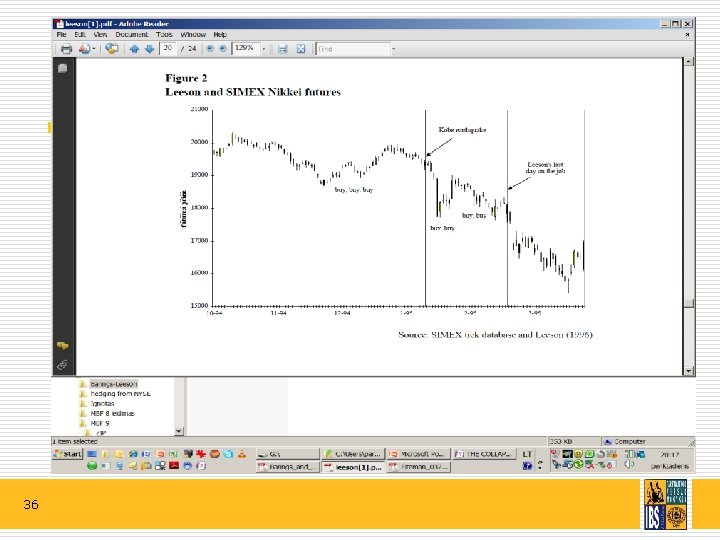The width and height of the screenshot is (720, 540).
Task: Click the scroll-up arrow of the document scrollbar
Action: (x=688, y=62)
